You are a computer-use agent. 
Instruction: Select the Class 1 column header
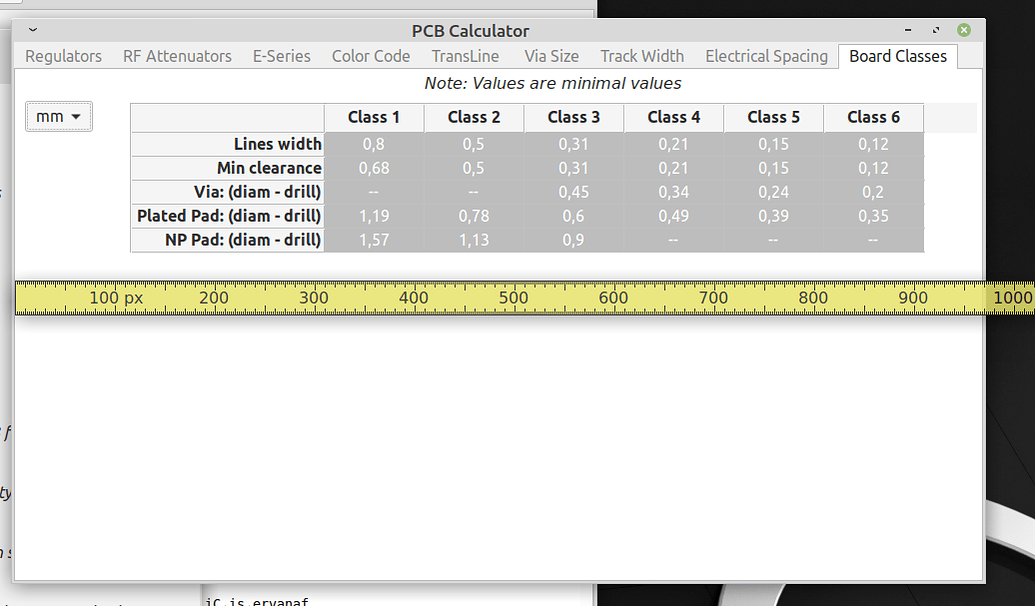tap(373, 117)
